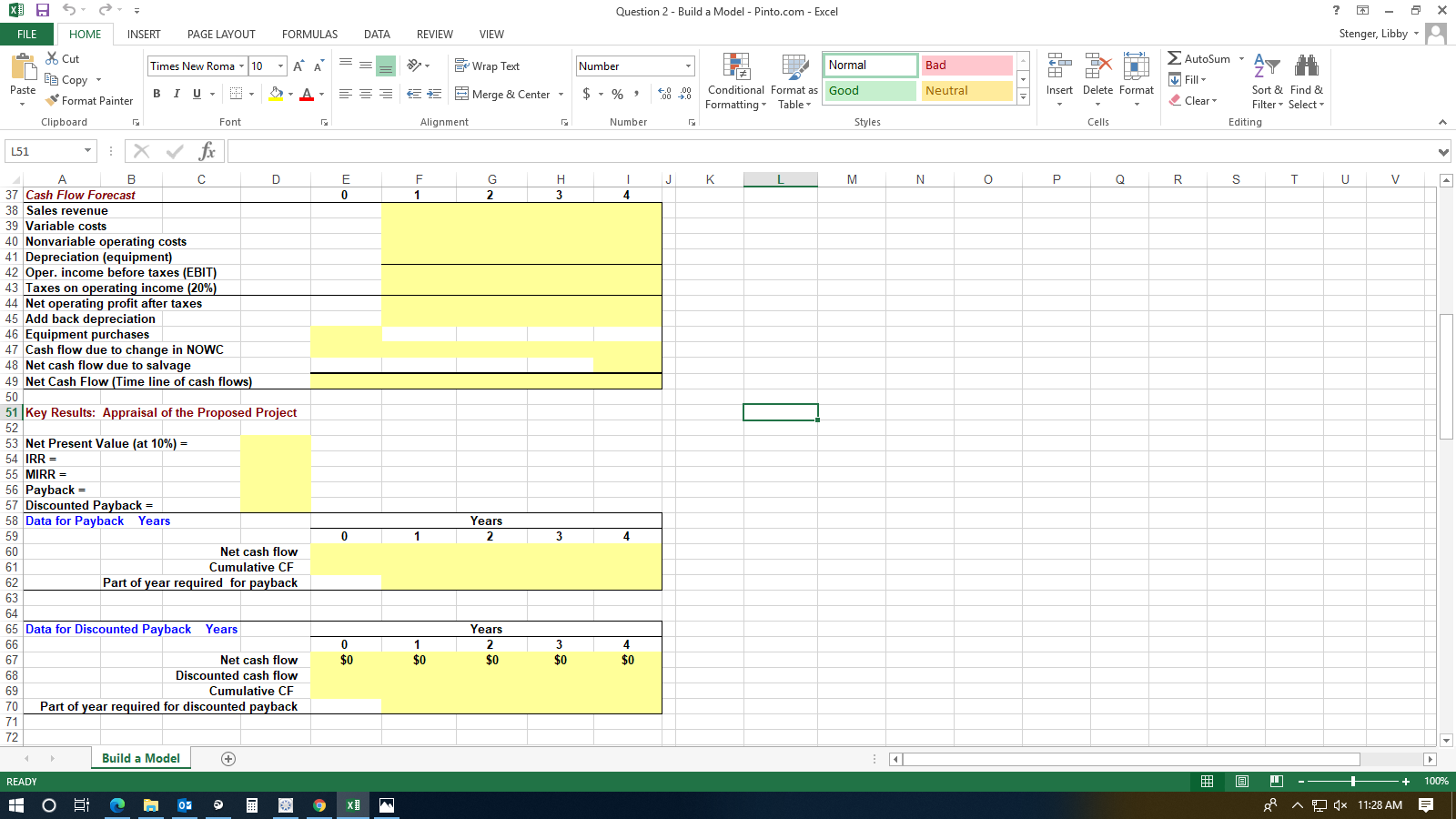Open Sort & Filter options
This screenshot has width=1456, height=819.
pyautogui.click(x=1266, y=80)
